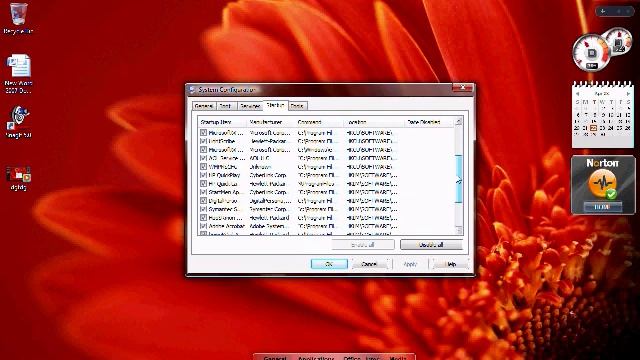
Task: Sort by the Startup Item column header
Action: pos(222,122)
